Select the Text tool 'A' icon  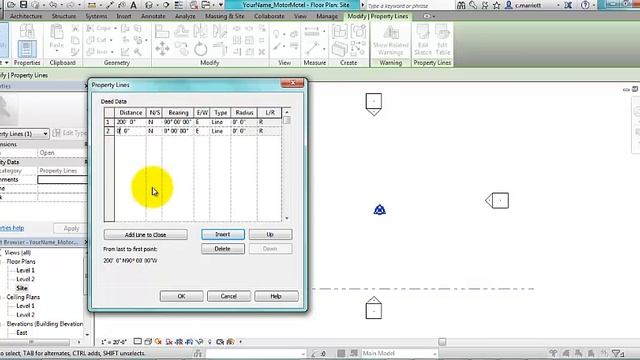pyautogui.click(x=133, y=5)
